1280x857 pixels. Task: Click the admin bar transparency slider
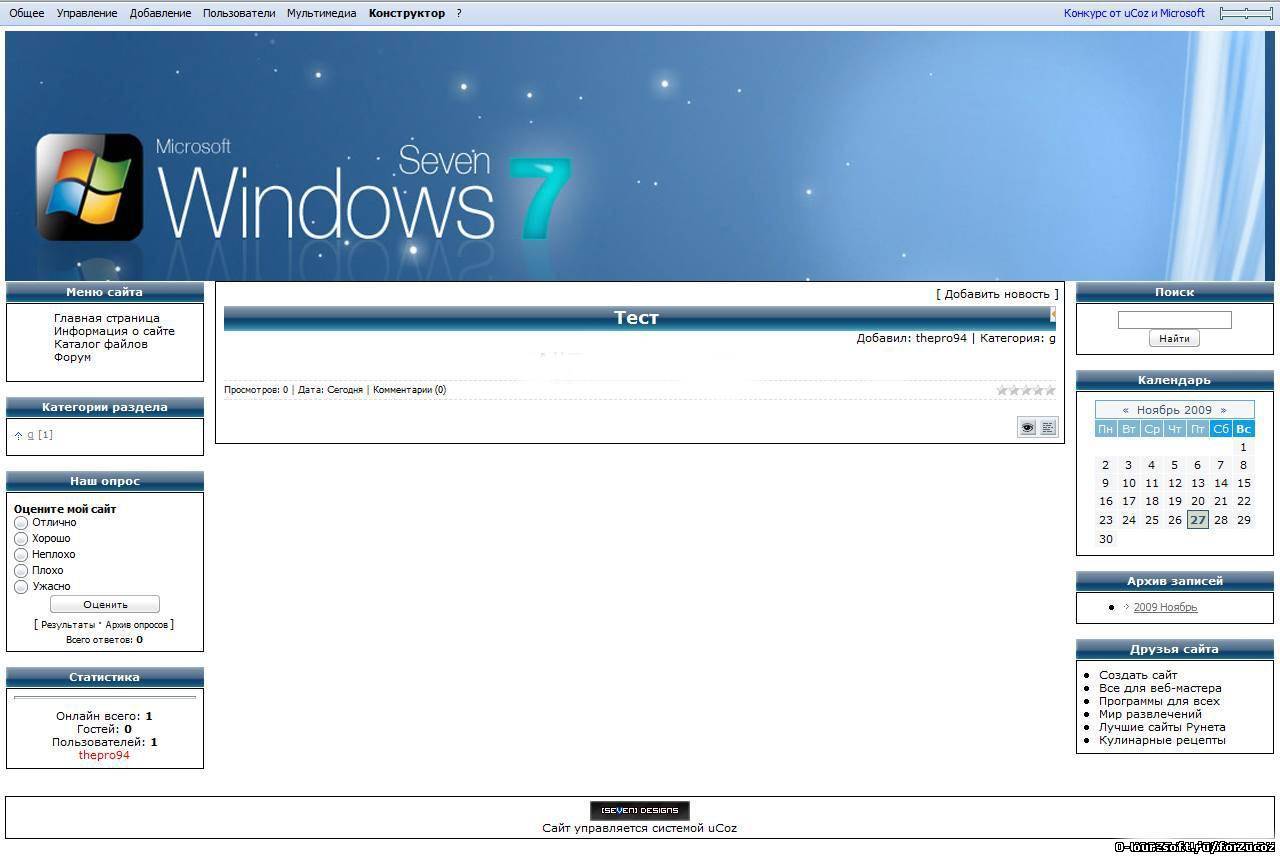[1246, 13]
